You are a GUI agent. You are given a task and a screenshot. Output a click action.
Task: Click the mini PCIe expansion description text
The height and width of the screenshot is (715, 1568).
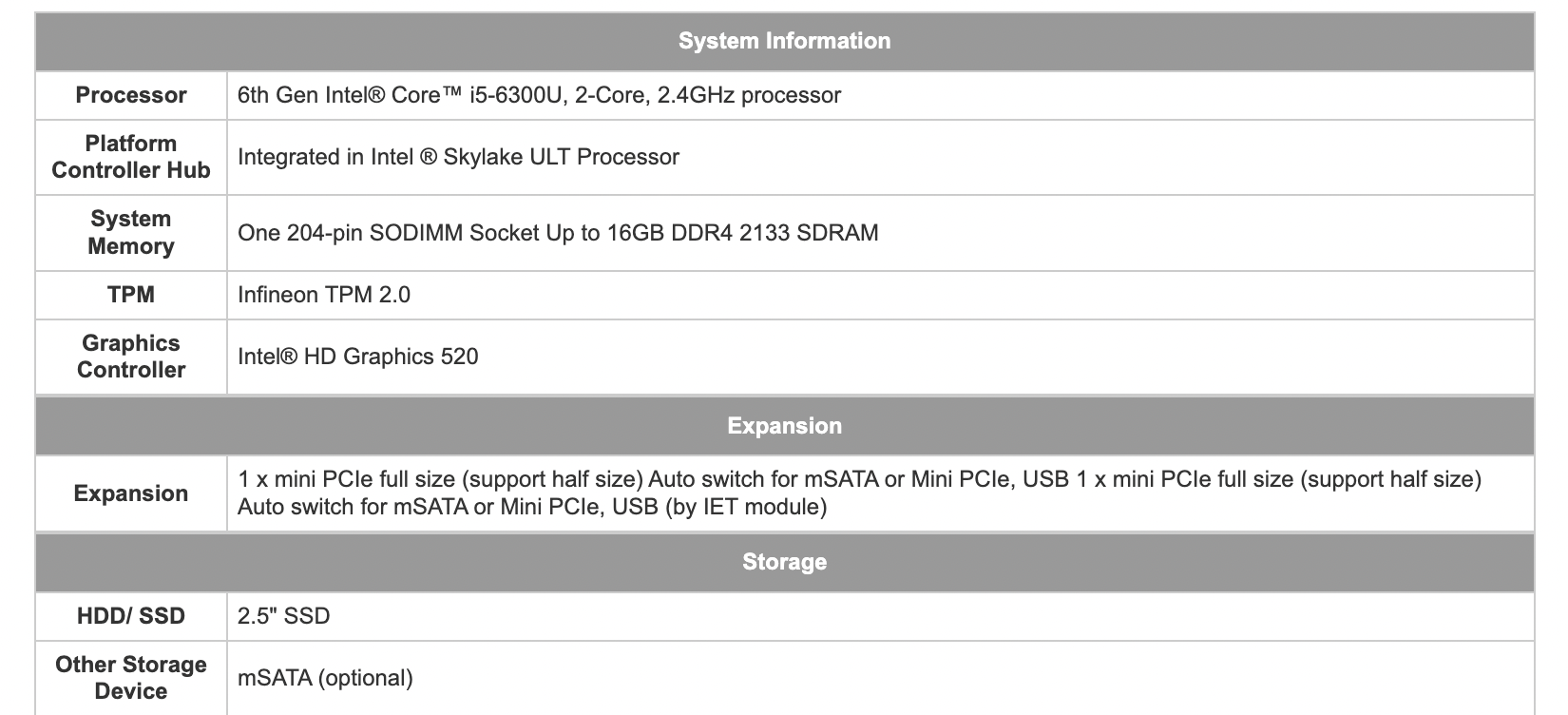click(x=859, y=493)
